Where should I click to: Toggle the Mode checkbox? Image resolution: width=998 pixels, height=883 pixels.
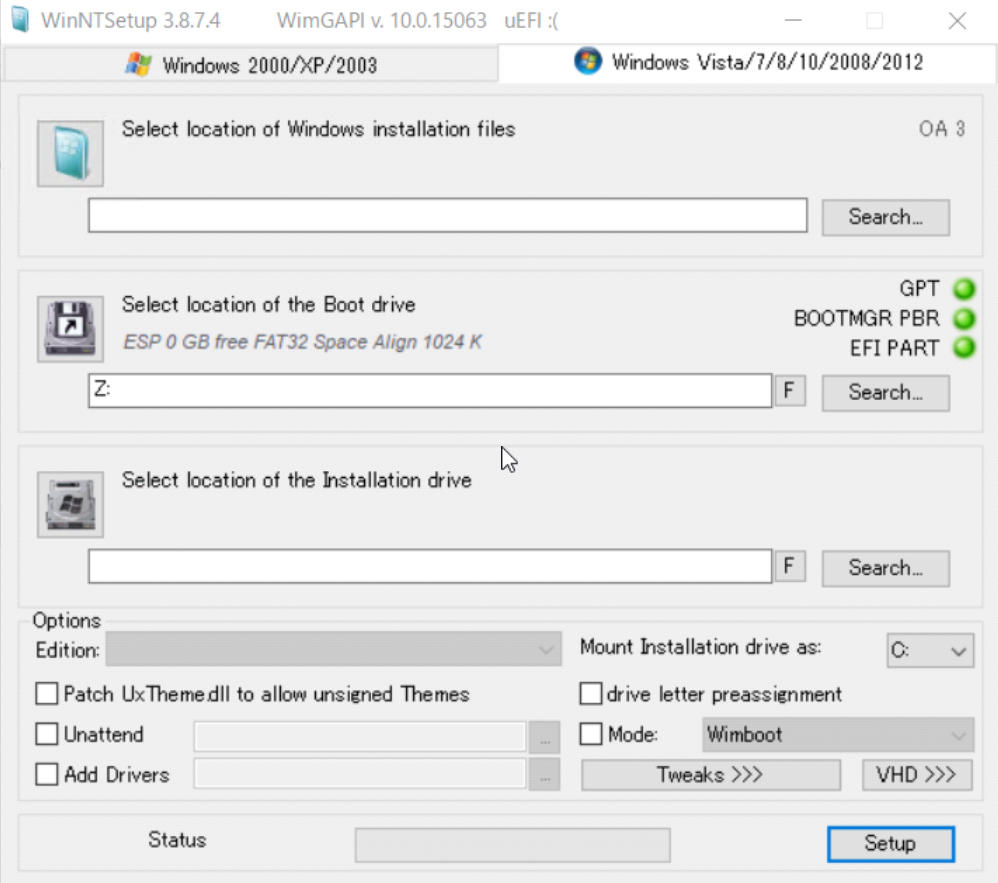click(591, 734)
